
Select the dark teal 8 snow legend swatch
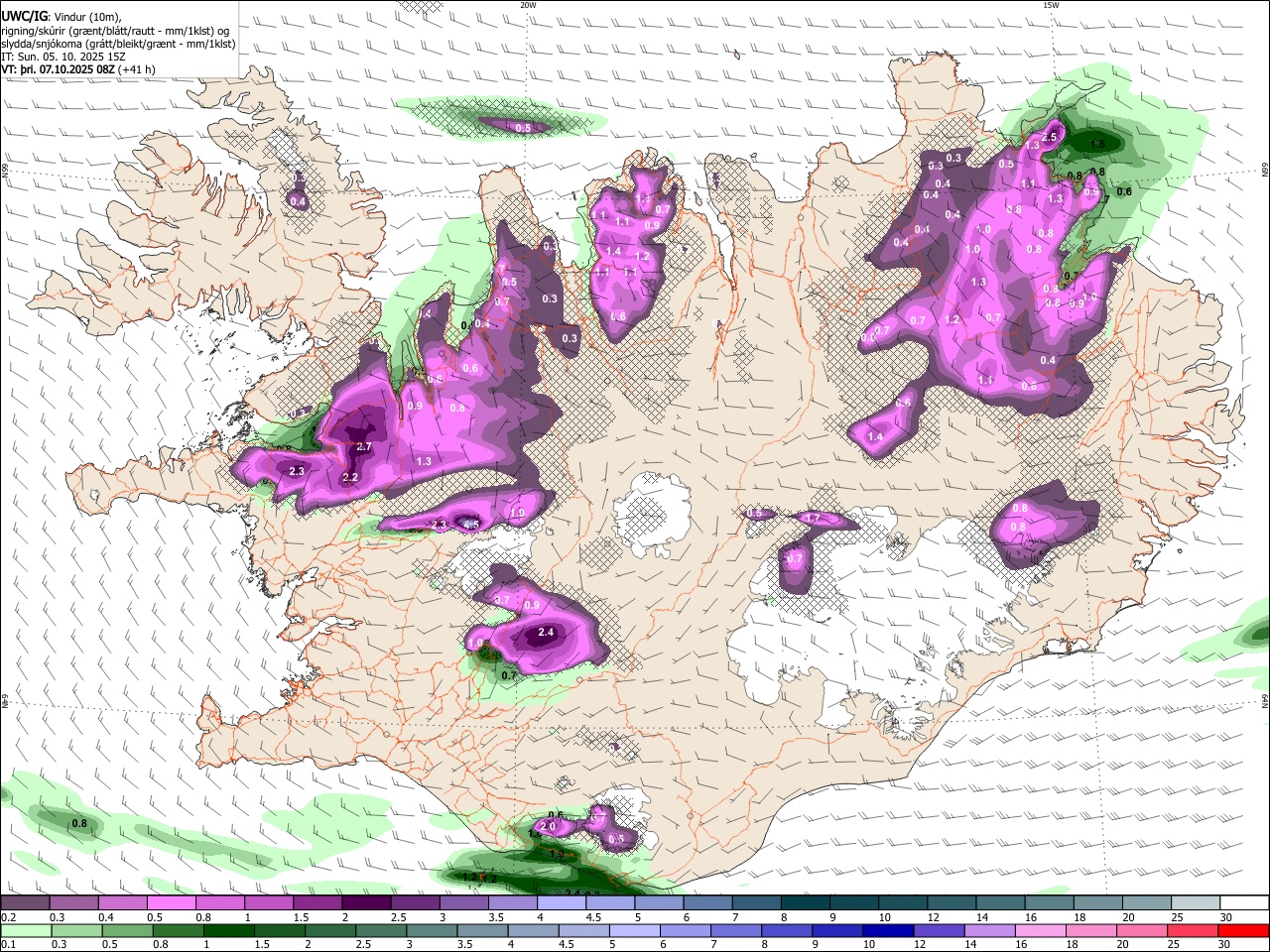click(x=806, y=902)
